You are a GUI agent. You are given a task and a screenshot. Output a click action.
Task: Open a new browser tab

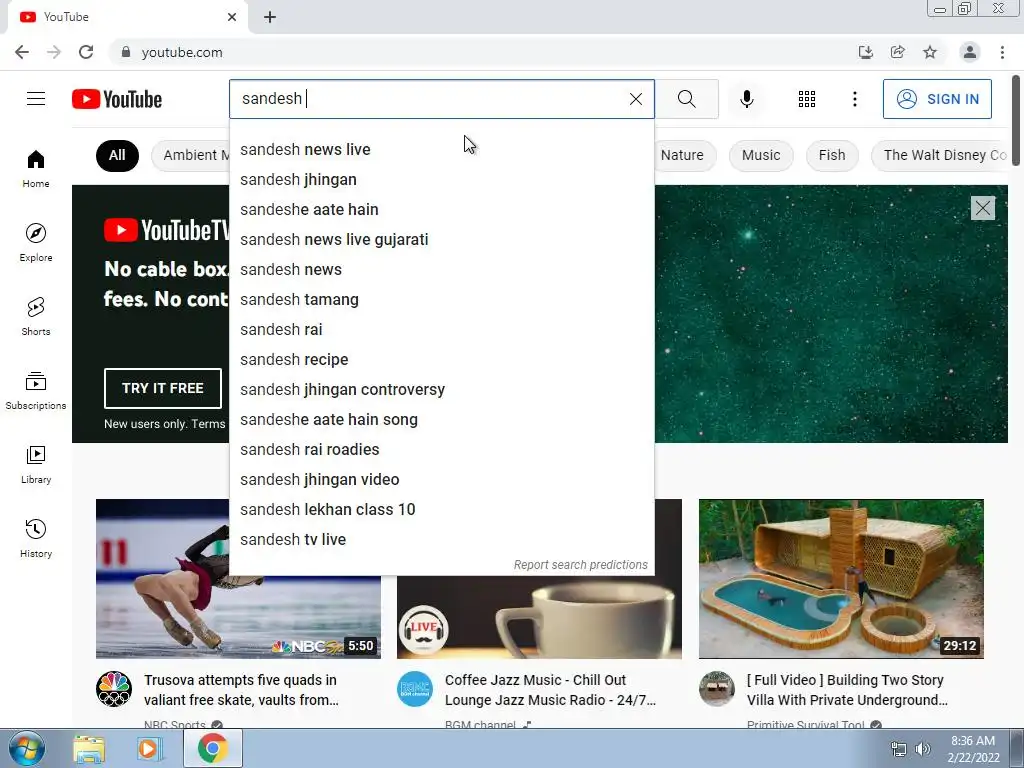point(270,17)
